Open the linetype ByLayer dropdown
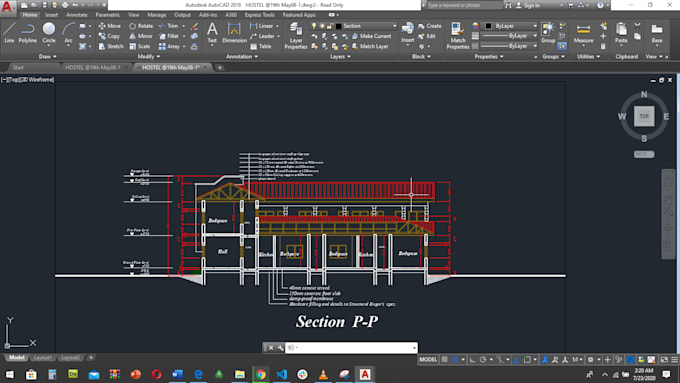Image resolution: width=680 pixels, height=383 pixels. click(x=510, y=46)
